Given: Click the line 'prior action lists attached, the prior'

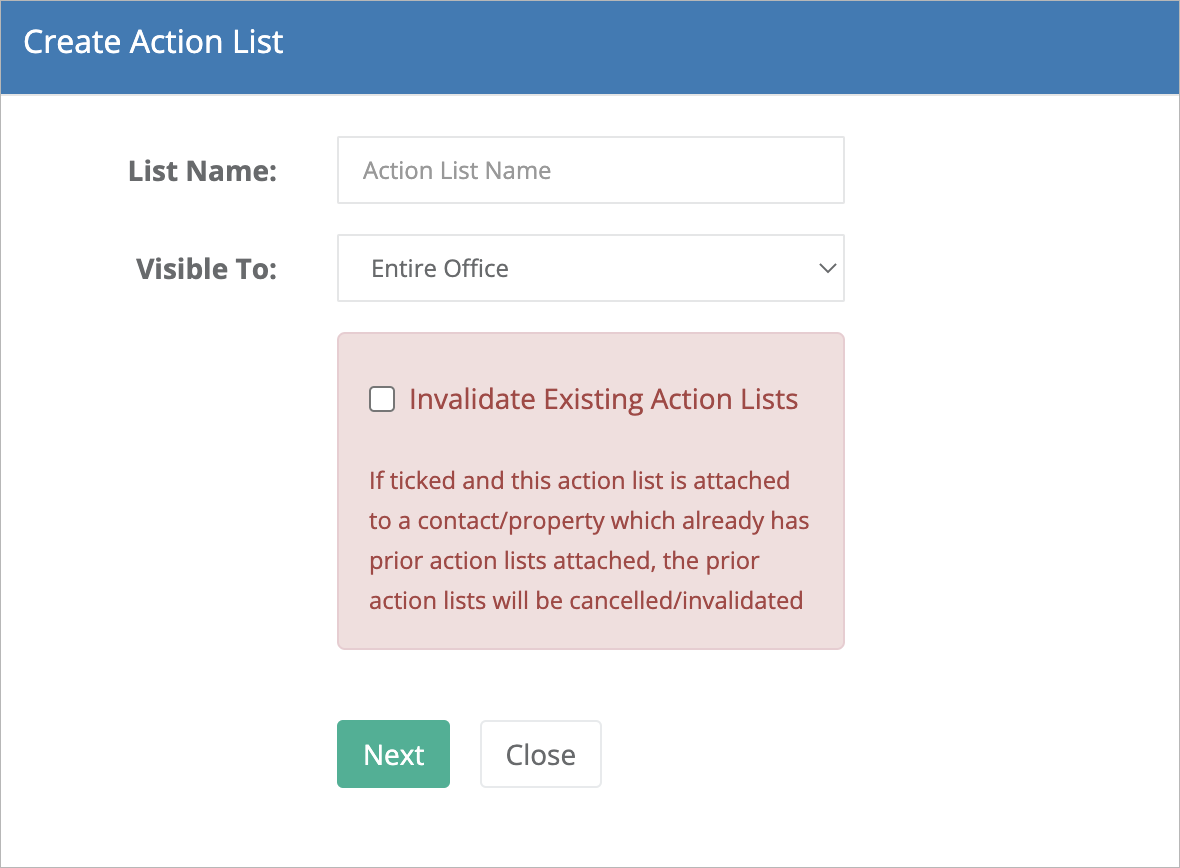Looking at the screenshot, I should click(x=564, y=561).
